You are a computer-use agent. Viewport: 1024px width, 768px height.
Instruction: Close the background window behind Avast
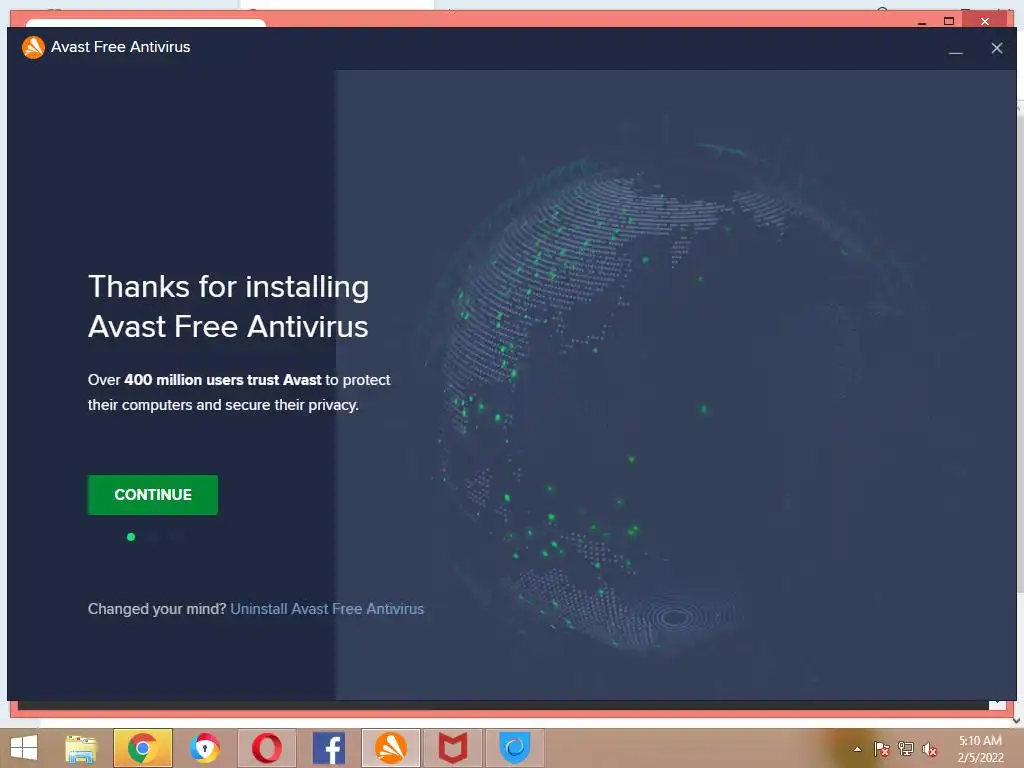click(985, 22)
